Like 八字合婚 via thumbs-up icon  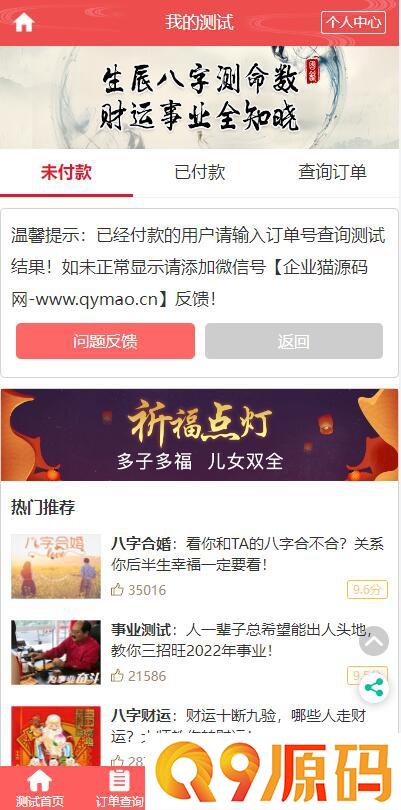(117, 590)
